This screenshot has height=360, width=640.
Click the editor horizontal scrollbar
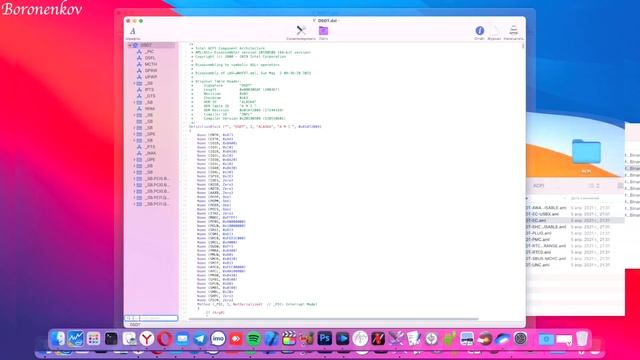pos(333,319)
